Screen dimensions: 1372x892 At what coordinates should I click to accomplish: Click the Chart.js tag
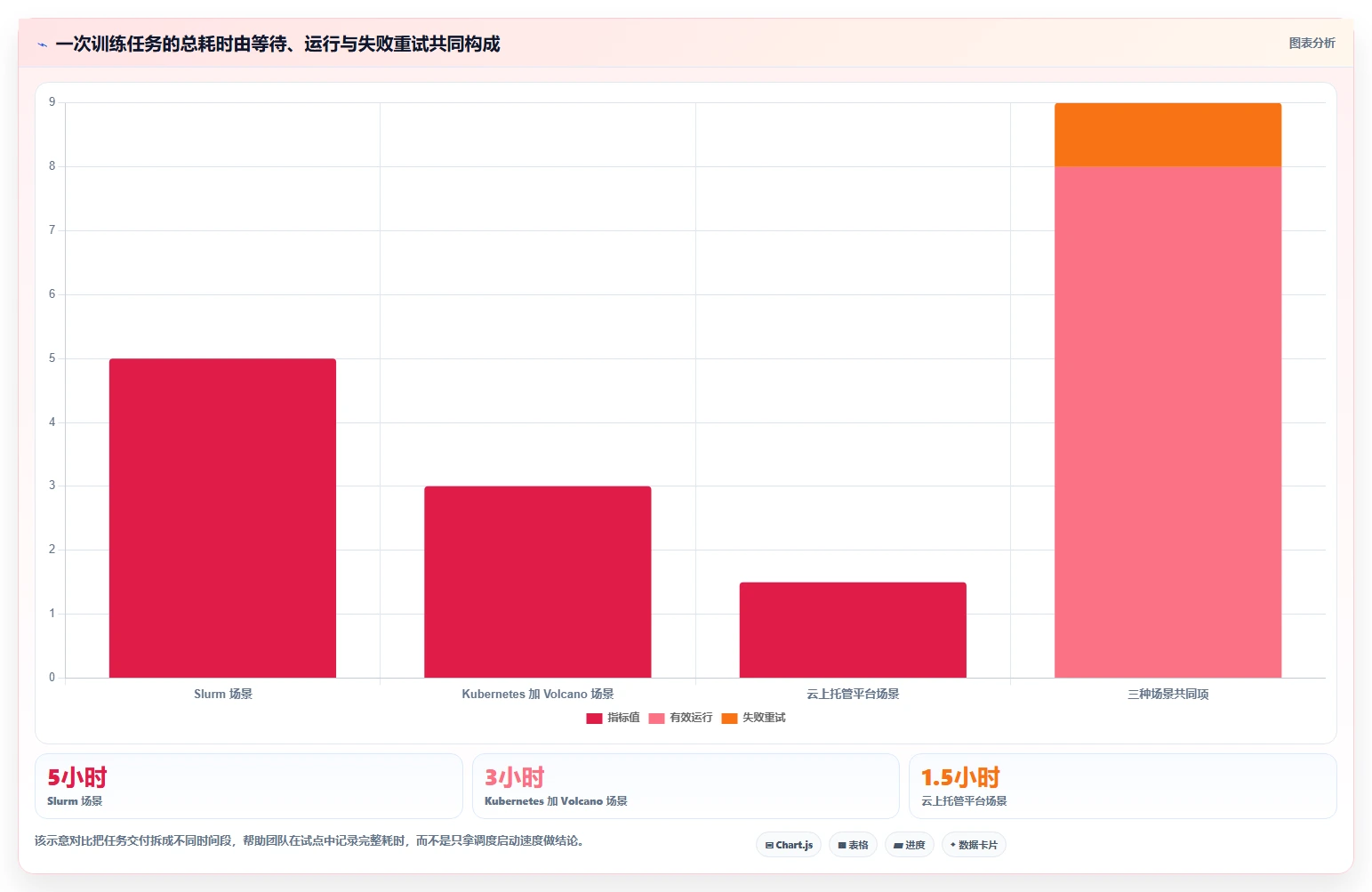point(789,845)
